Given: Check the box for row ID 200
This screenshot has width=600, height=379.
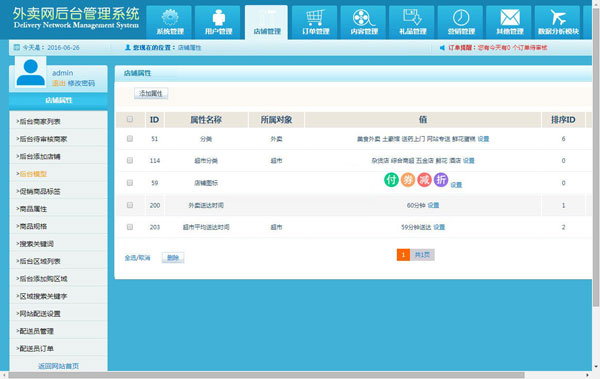Looking at the screenshot, I should [130, 205].
